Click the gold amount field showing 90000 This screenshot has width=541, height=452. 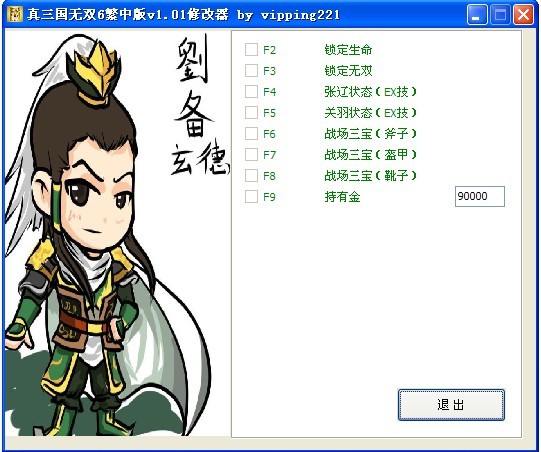(480, 196)
